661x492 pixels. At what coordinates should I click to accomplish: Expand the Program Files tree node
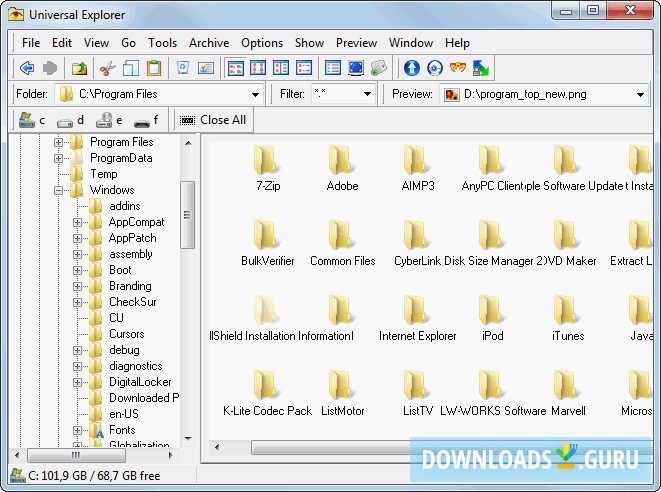(58, 142)
